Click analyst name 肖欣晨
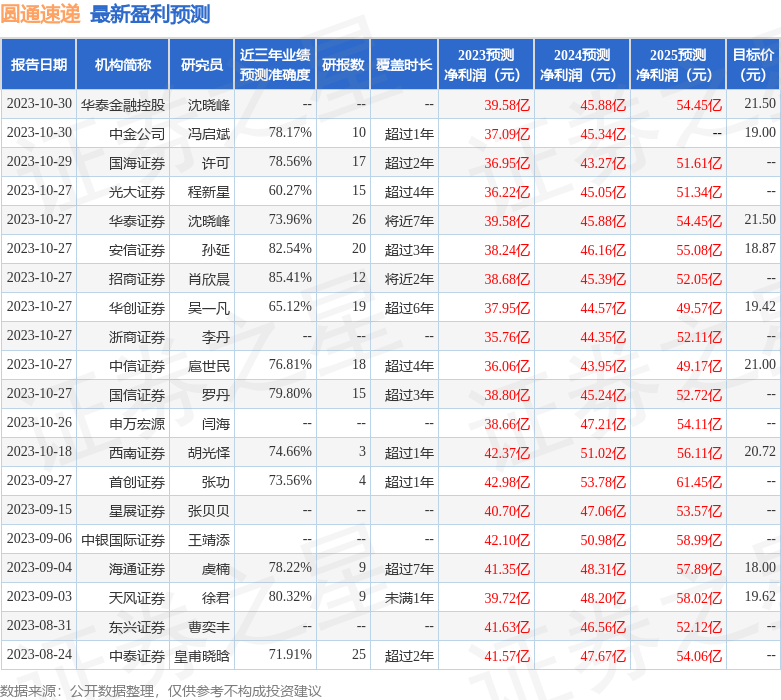 pyautogui.click(x=209, y=279)
